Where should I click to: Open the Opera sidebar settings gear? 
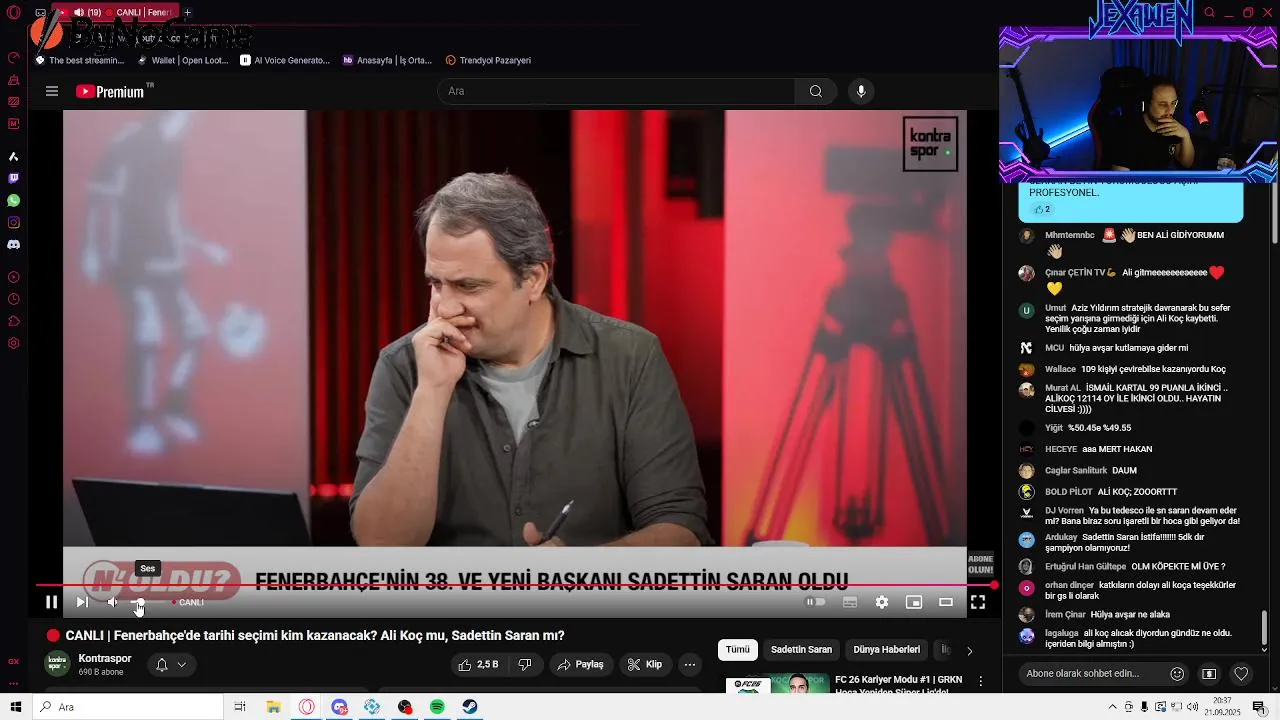click(14, 343)
